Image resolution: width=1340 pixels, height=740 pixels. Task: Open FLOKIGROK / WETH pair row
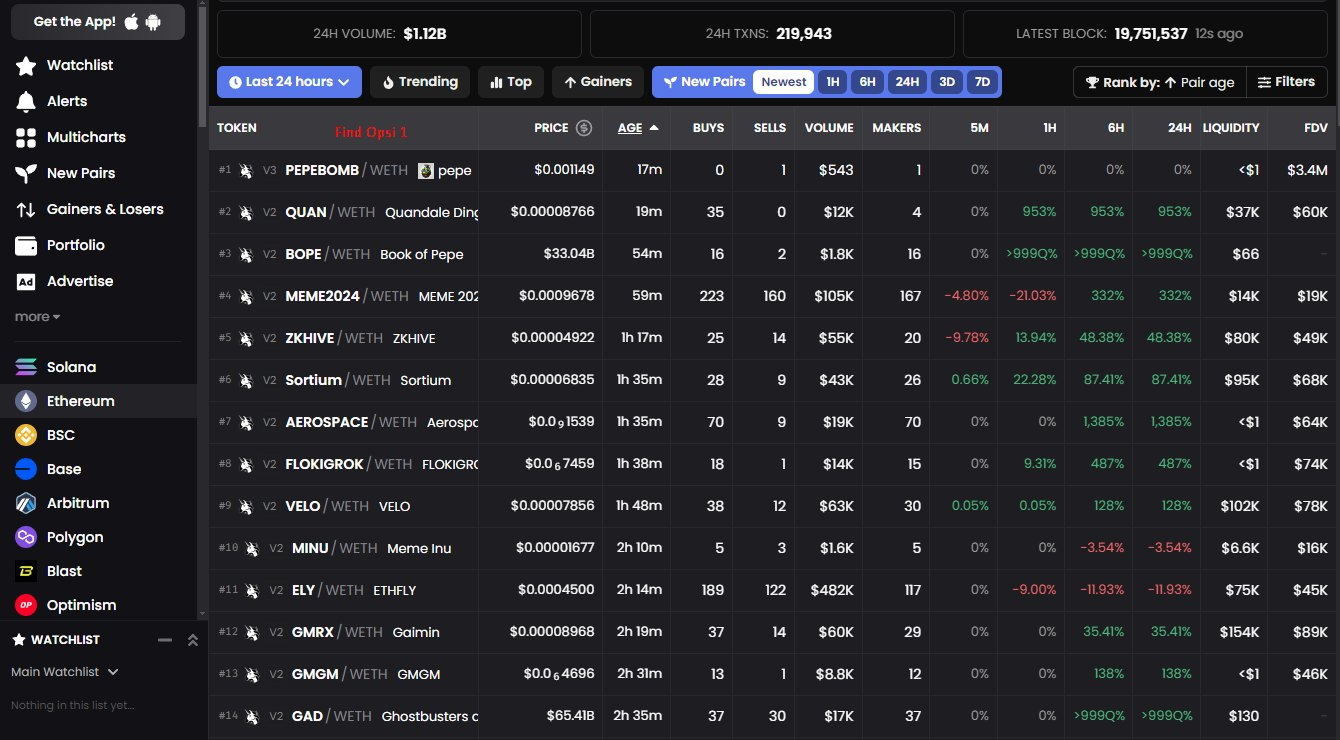coord(774,464)
